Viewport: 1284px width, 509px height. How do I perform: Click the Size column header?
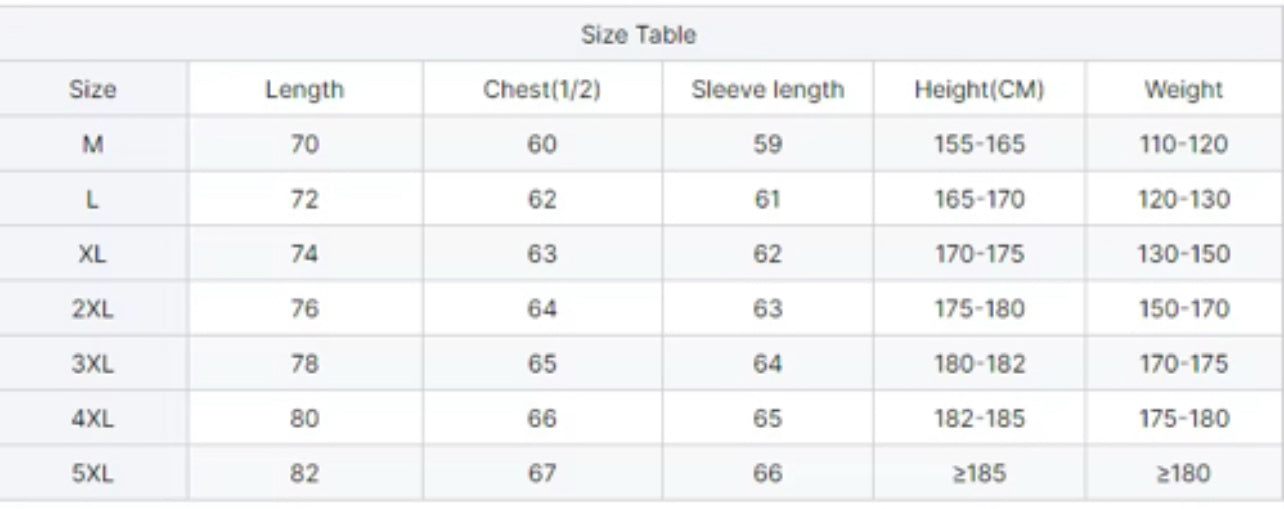[x=92, y=90]
